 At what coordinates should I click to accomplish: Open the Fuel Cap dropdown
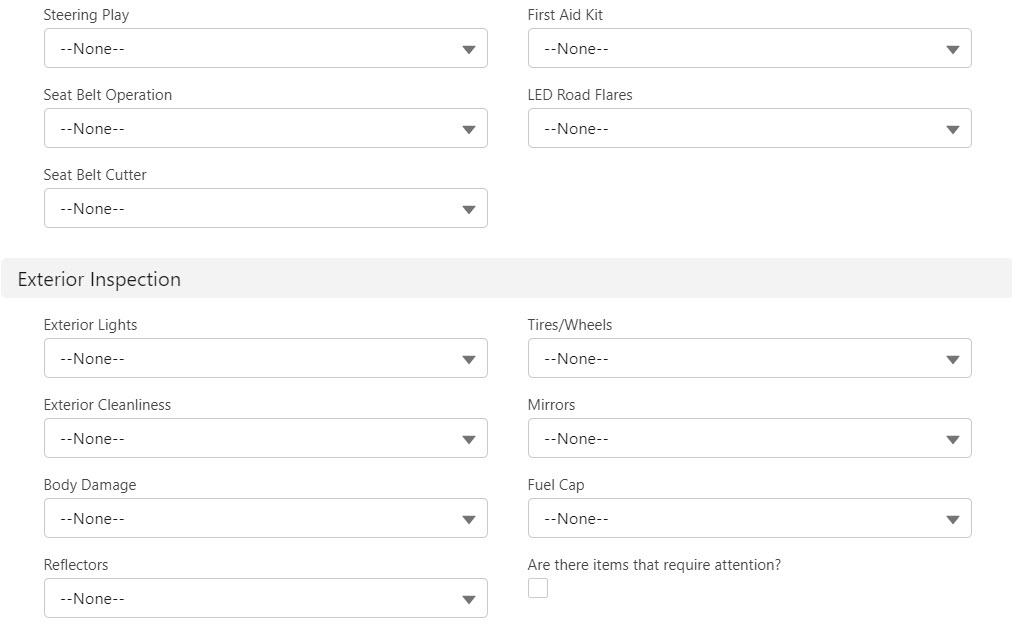(x=749, y=518)
